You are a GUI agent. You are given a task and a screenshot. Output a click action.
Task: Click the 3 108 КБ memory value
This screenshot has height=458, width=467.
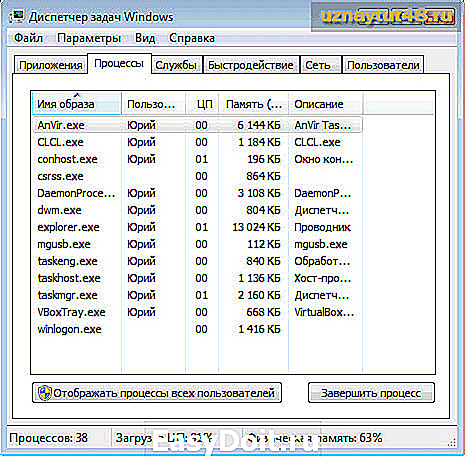pyautogui.click(x=259, y=193)
